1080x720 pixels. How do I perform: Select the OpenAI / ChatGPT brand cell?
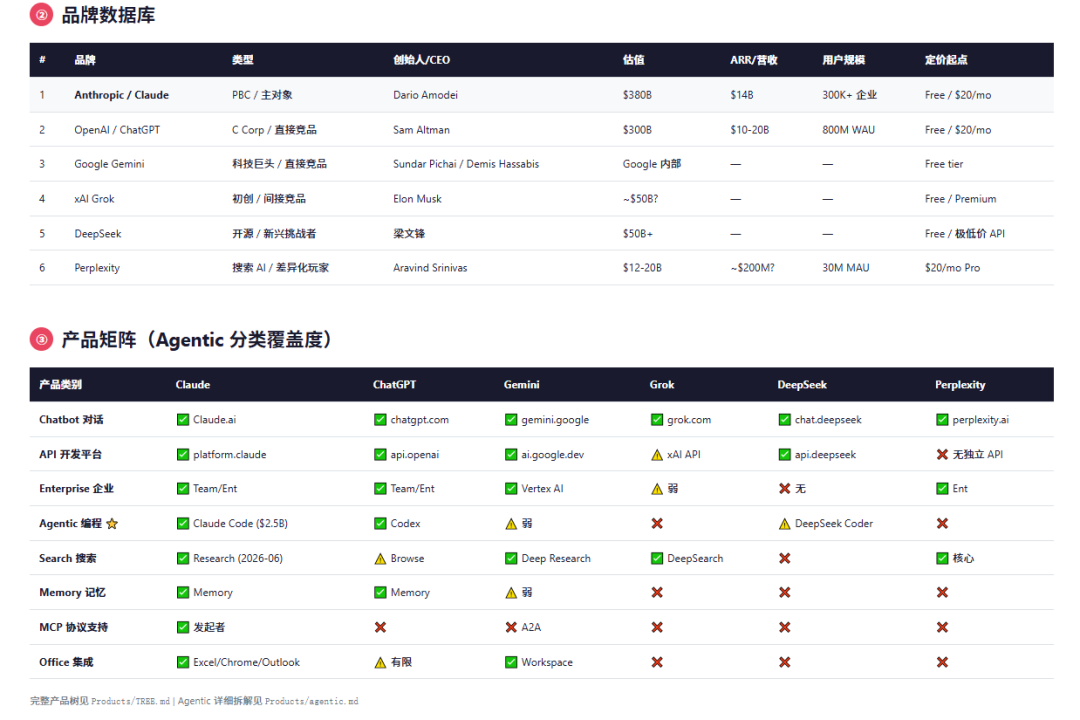pos(117,130)
